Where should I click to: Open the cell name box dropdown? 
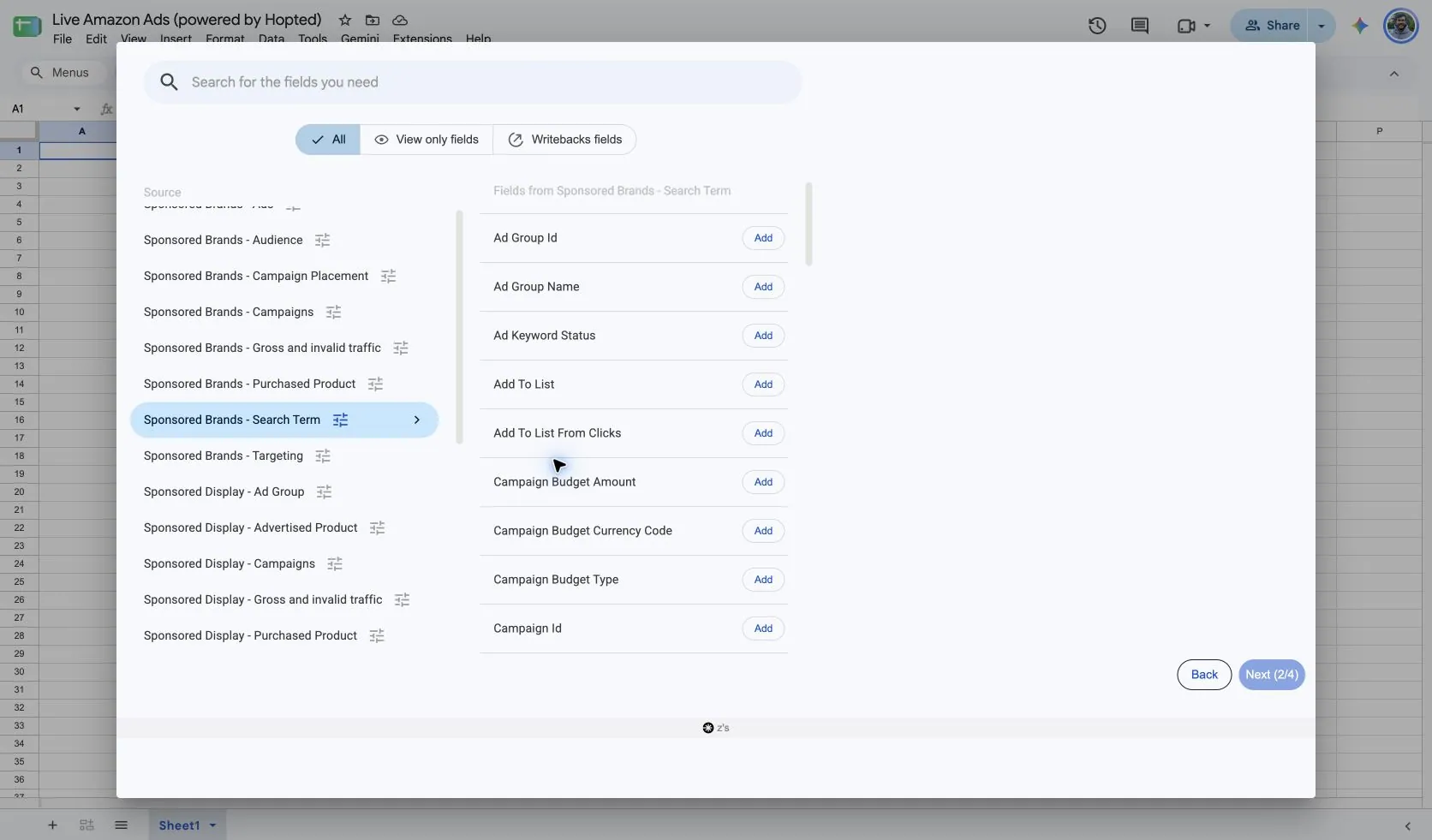[x=77, y=109]
